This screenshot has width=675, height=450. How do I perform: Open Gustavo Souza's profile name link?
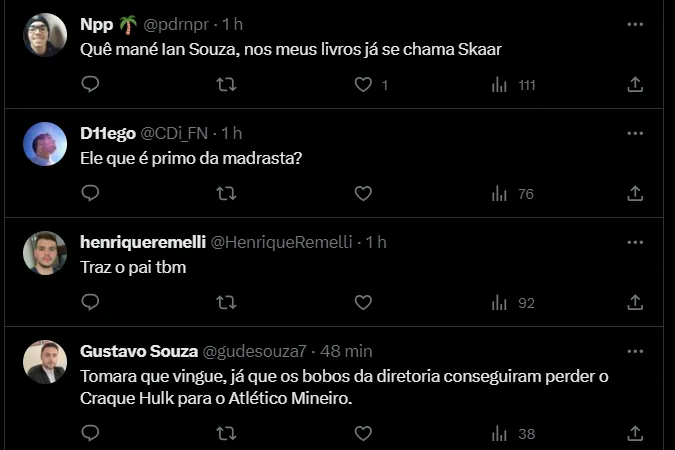(x=138, y=351)
